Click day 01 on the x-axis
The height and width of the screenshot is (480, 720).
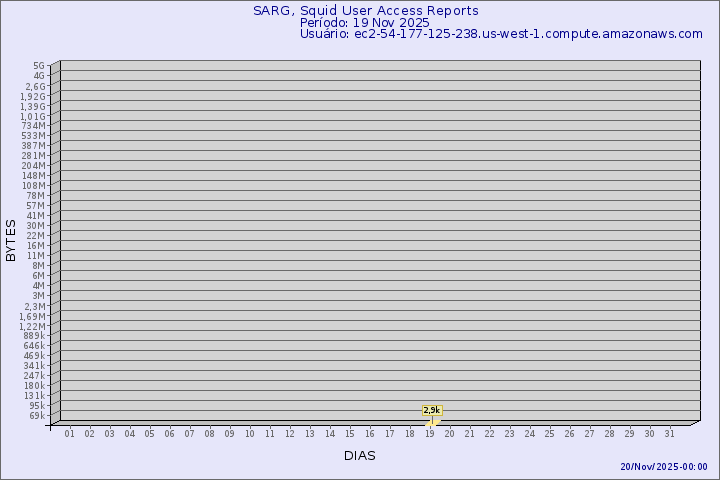69,434
